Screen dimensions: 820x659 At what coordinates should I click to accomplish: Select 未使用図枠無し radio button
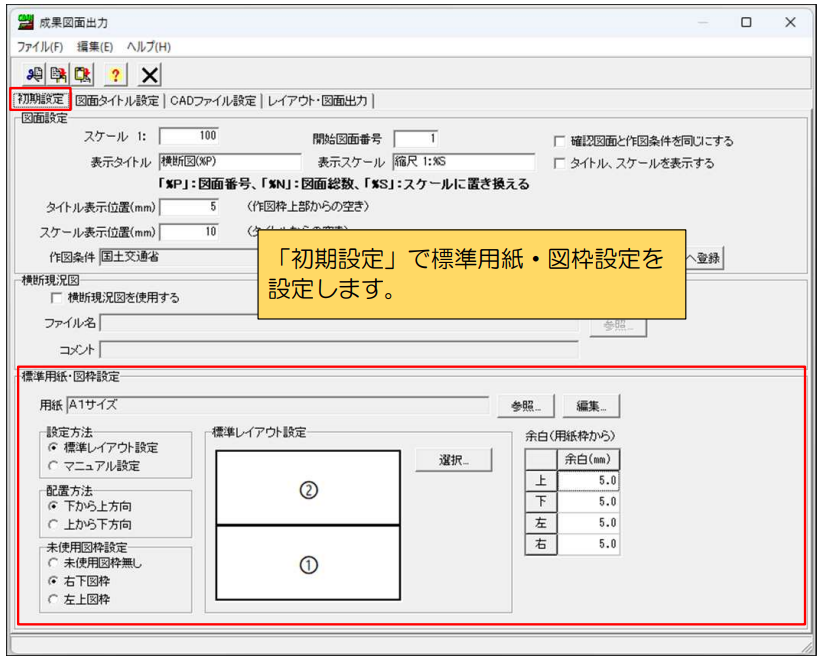[x=53, y=563]
